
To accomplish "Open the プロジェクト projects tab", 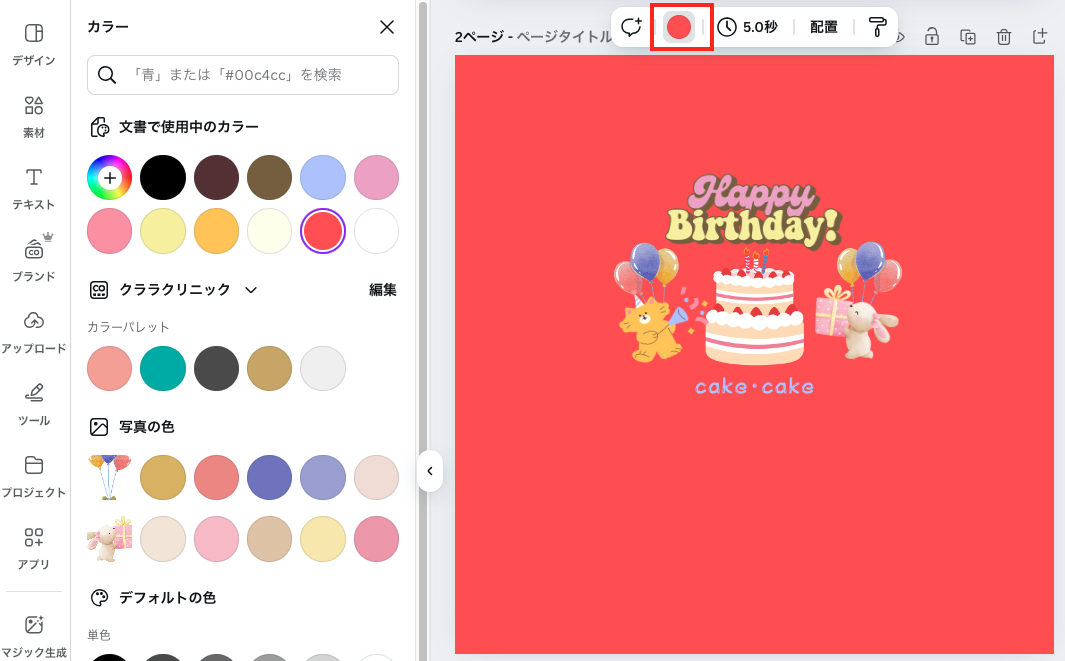I will pyautogui.click(x=34, y=477).
